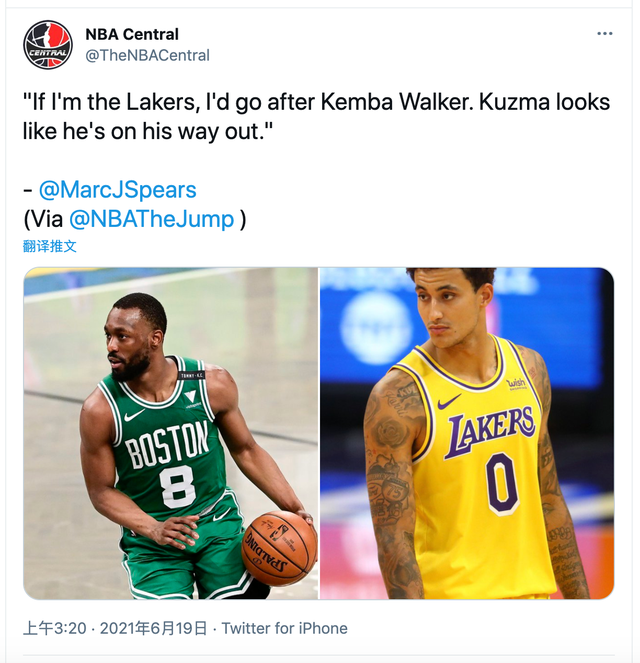This screenshot has width=640, height=663.
Task: Click the Lakers wordmark on the yellow jersey
Action: click(x=490, y=433)
